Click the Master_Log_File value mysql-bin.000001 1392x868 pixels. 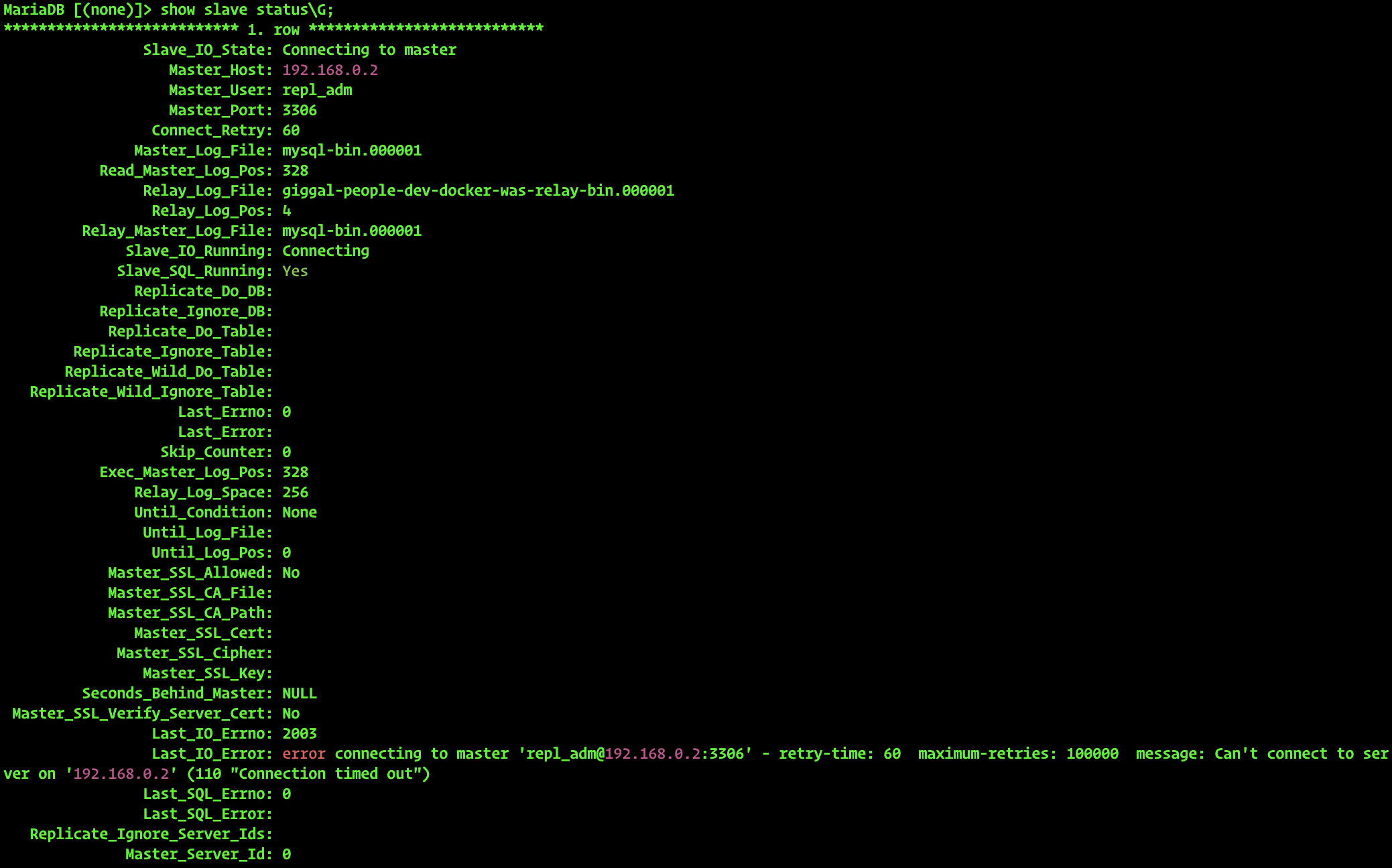351,151
